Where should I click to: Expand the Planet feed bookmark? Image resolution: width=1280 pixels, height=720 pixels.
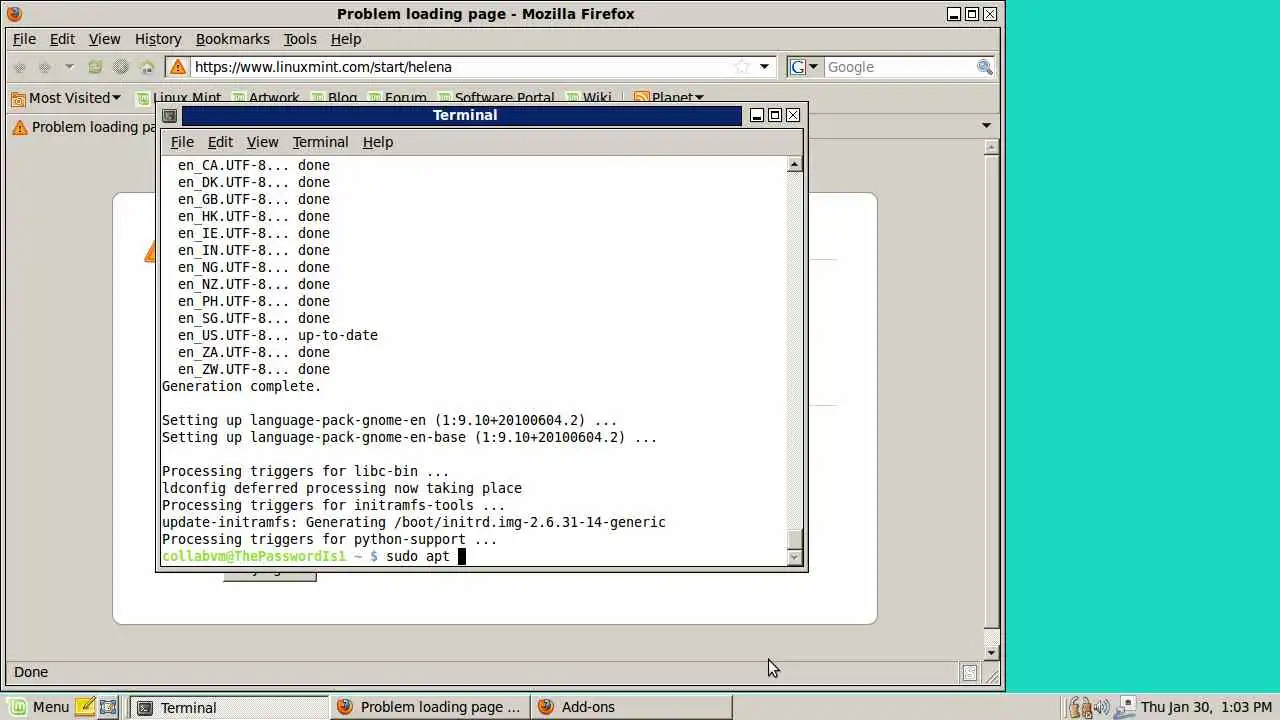(x=669, y=98)
